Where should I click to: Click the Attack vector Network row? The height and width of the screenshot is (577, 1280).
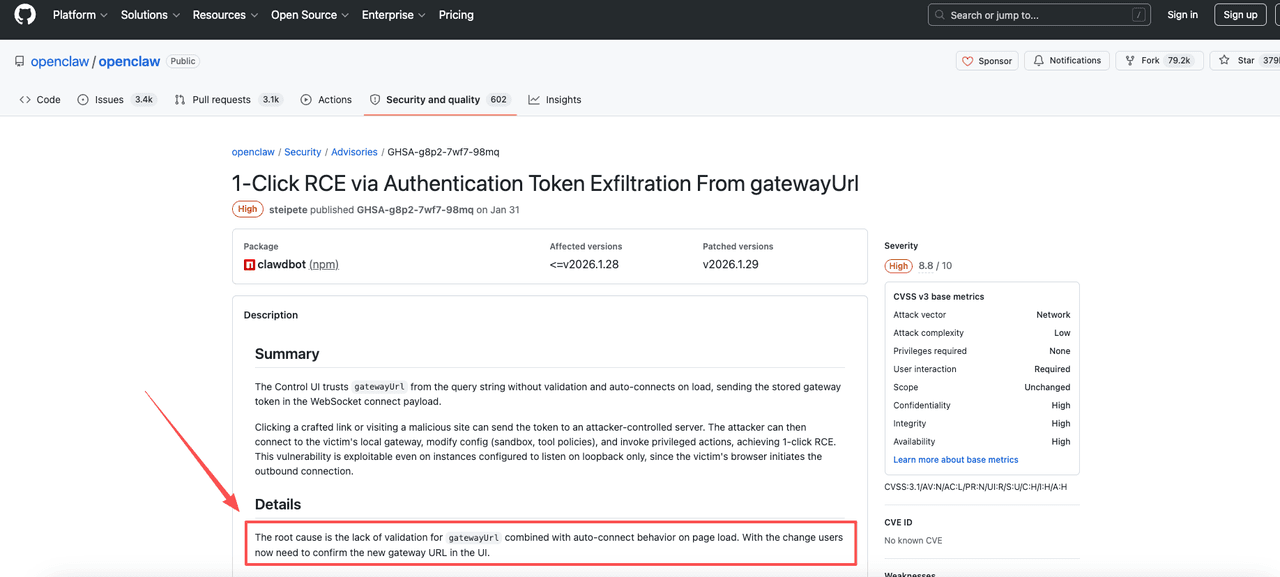click(x=982, y=315)
